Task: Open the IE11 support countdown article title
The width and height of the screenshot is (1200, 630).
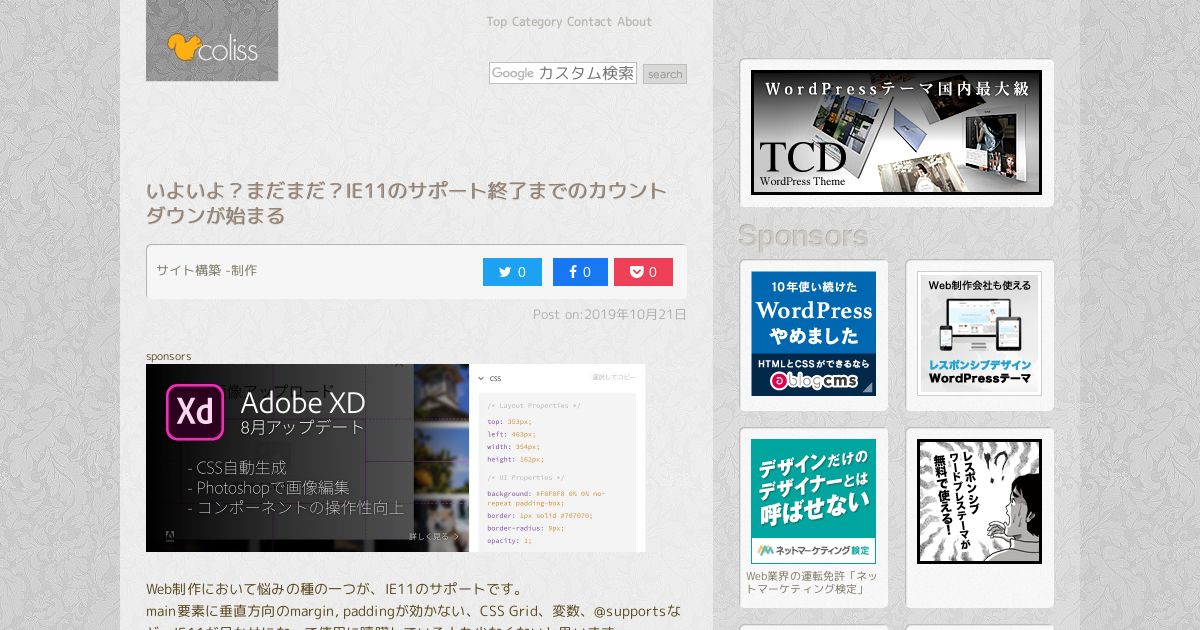Action: [406, 203]
